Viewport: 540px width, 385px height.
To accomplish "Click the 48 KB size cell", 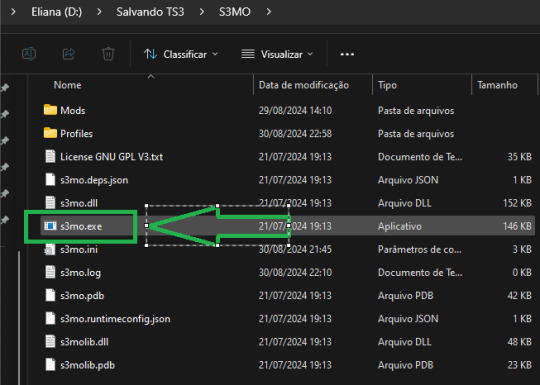I will point(519,342).
